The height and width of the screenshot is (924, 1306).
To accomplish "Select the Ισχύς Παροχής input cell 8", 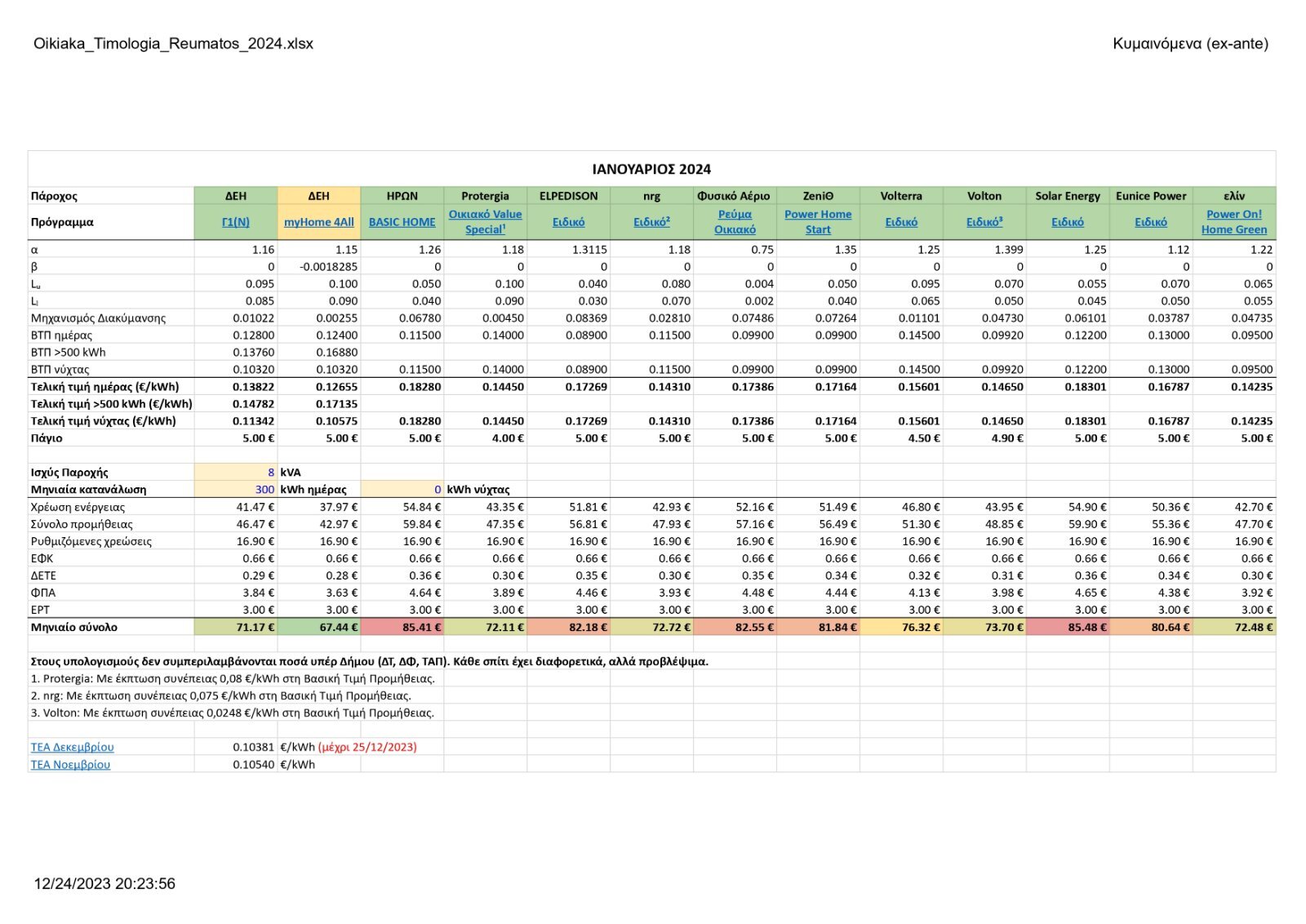I will [236, 473].
